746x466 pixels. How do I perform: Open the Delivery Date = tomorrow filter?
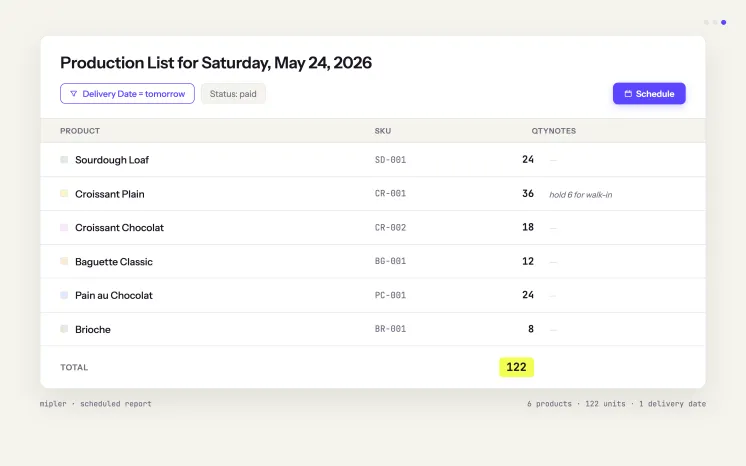127,94
